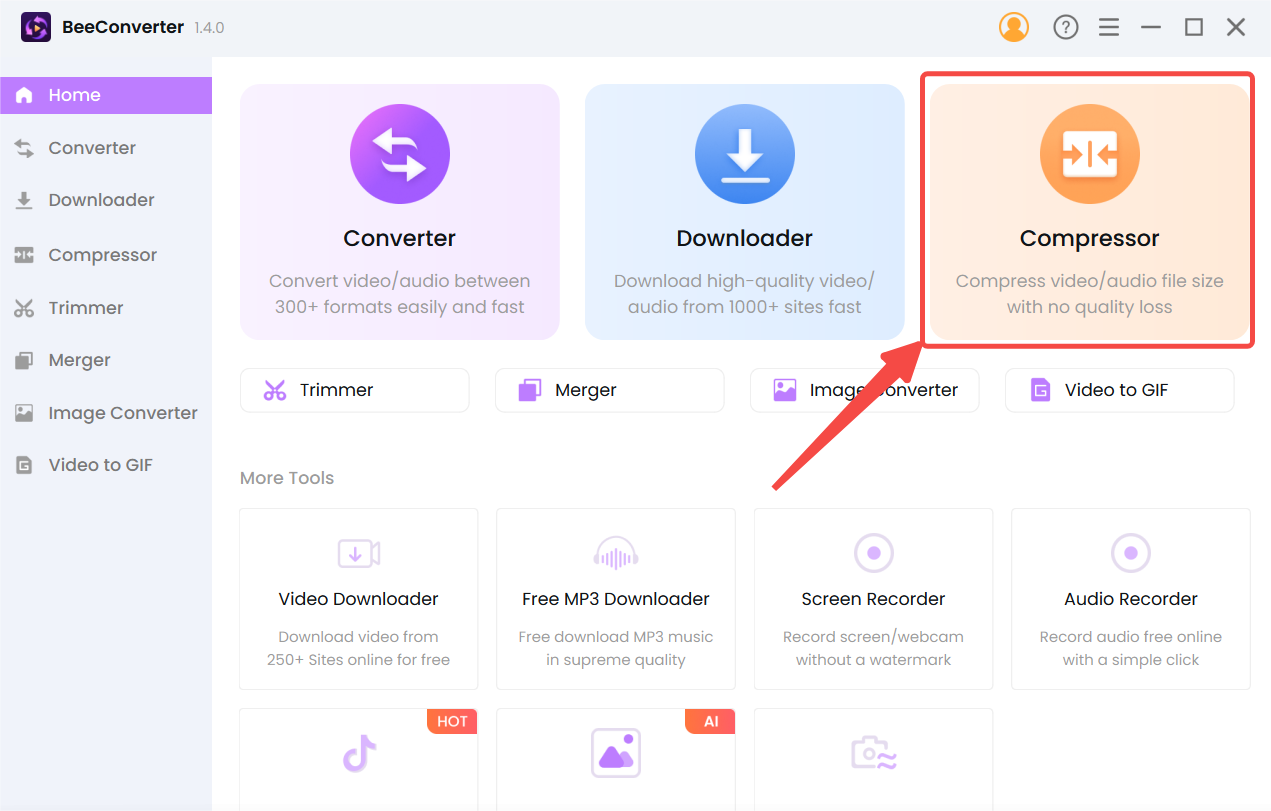1271x811 pixels.
Task: Click the Converter card title
Action: pos(400,238)
